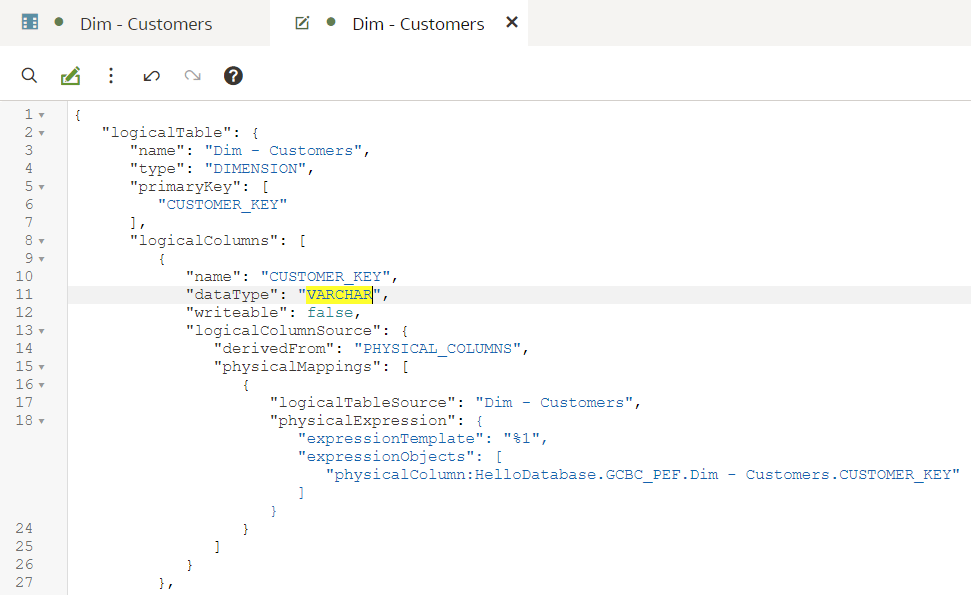The height and width of the screenshot is (595, 971).
Task: Open the search tool in the editor toolbar
Action: tap(29, 75)
